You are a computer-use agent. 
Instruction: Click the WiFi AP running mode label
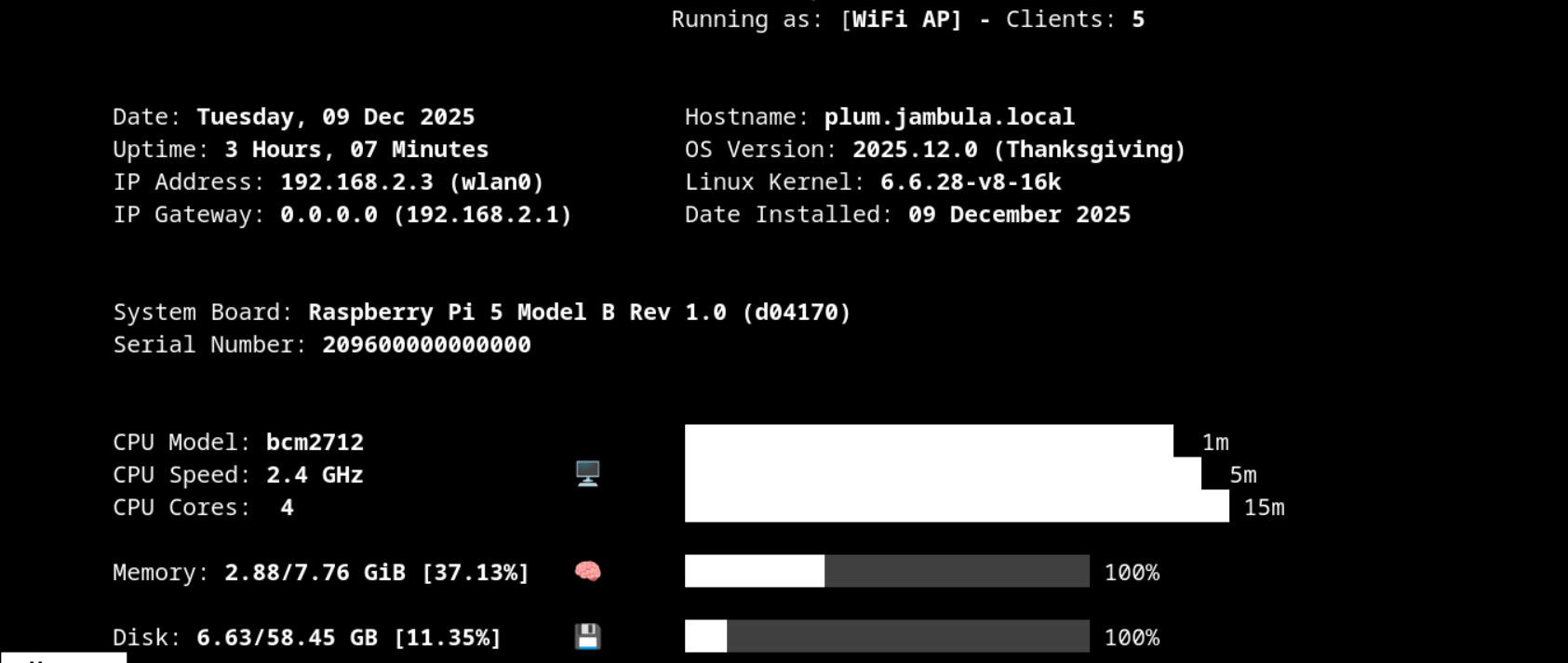[901, 20]
